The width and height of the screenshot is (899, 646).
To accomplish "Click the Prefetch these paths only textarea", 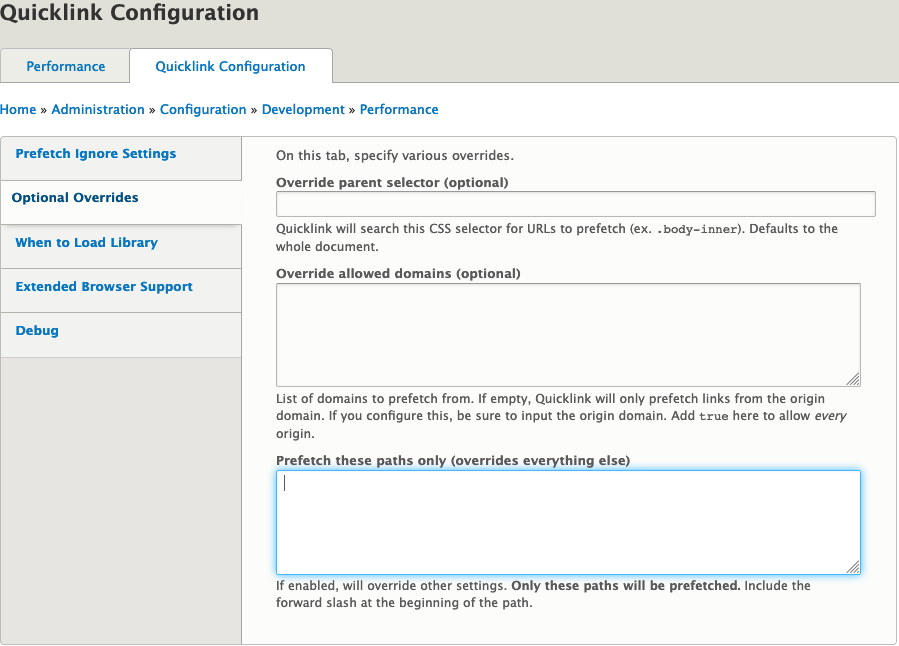I will coord(568,522).
